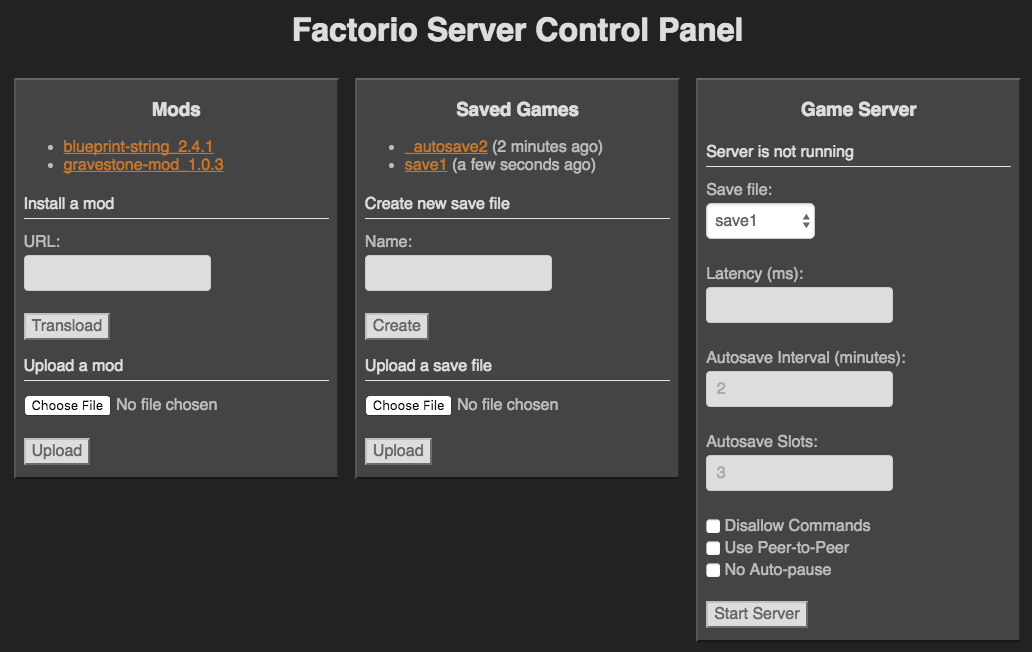Enable the Disallow Commands checkbox
Viewport: 1032px width, 652px height.
pyautogui.click(x=713, y=526)
